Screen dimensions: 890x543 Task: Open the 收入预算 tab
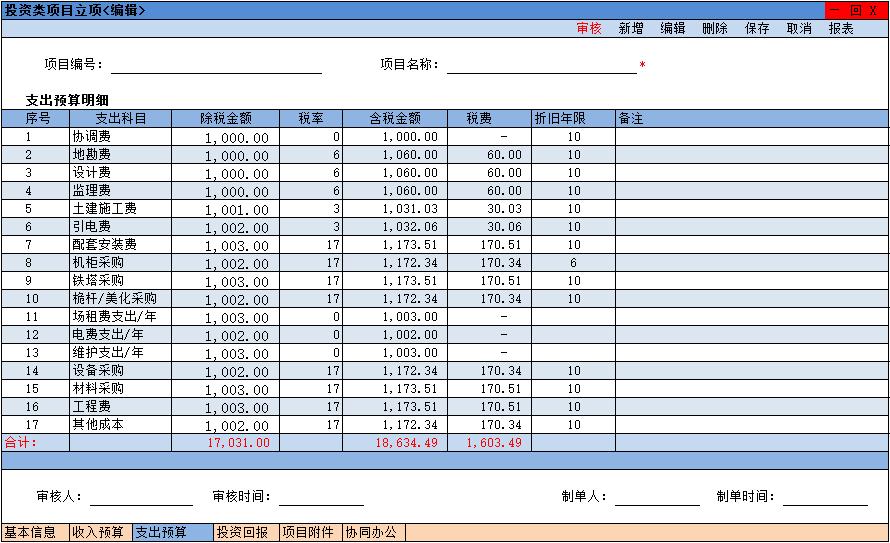coord(97,532)
